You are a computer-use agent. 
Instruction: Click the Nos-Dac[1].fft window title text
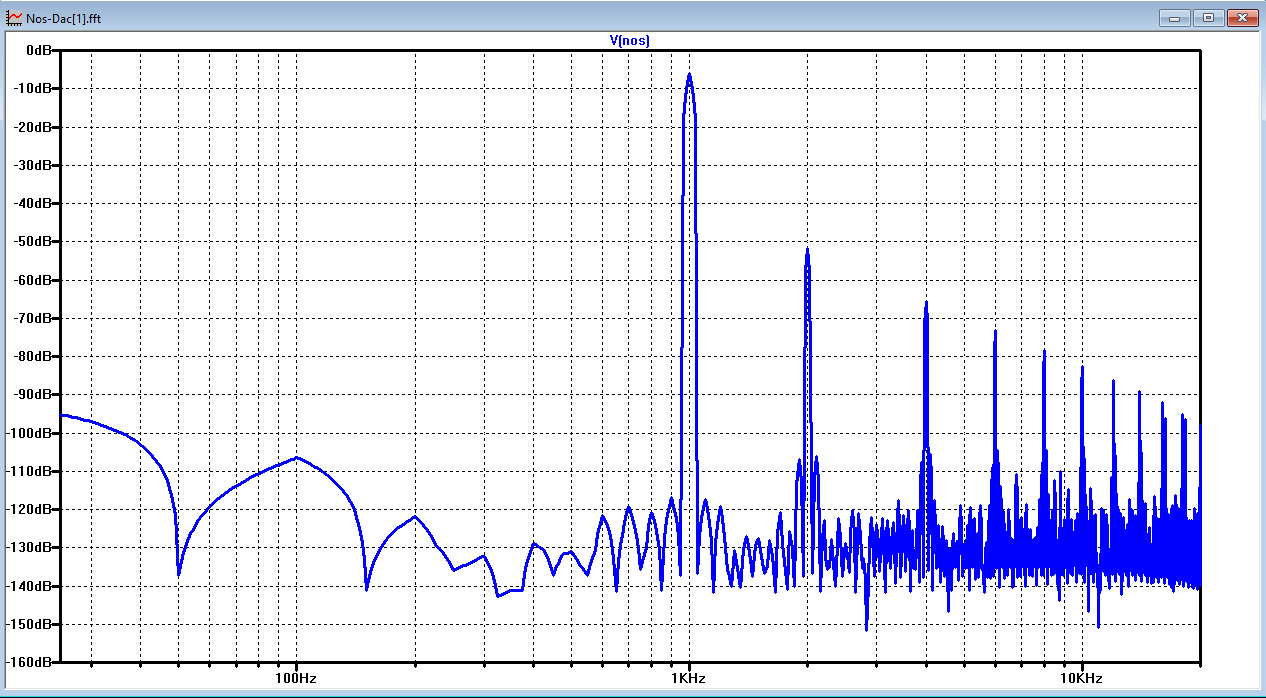(x=64, y=18)
